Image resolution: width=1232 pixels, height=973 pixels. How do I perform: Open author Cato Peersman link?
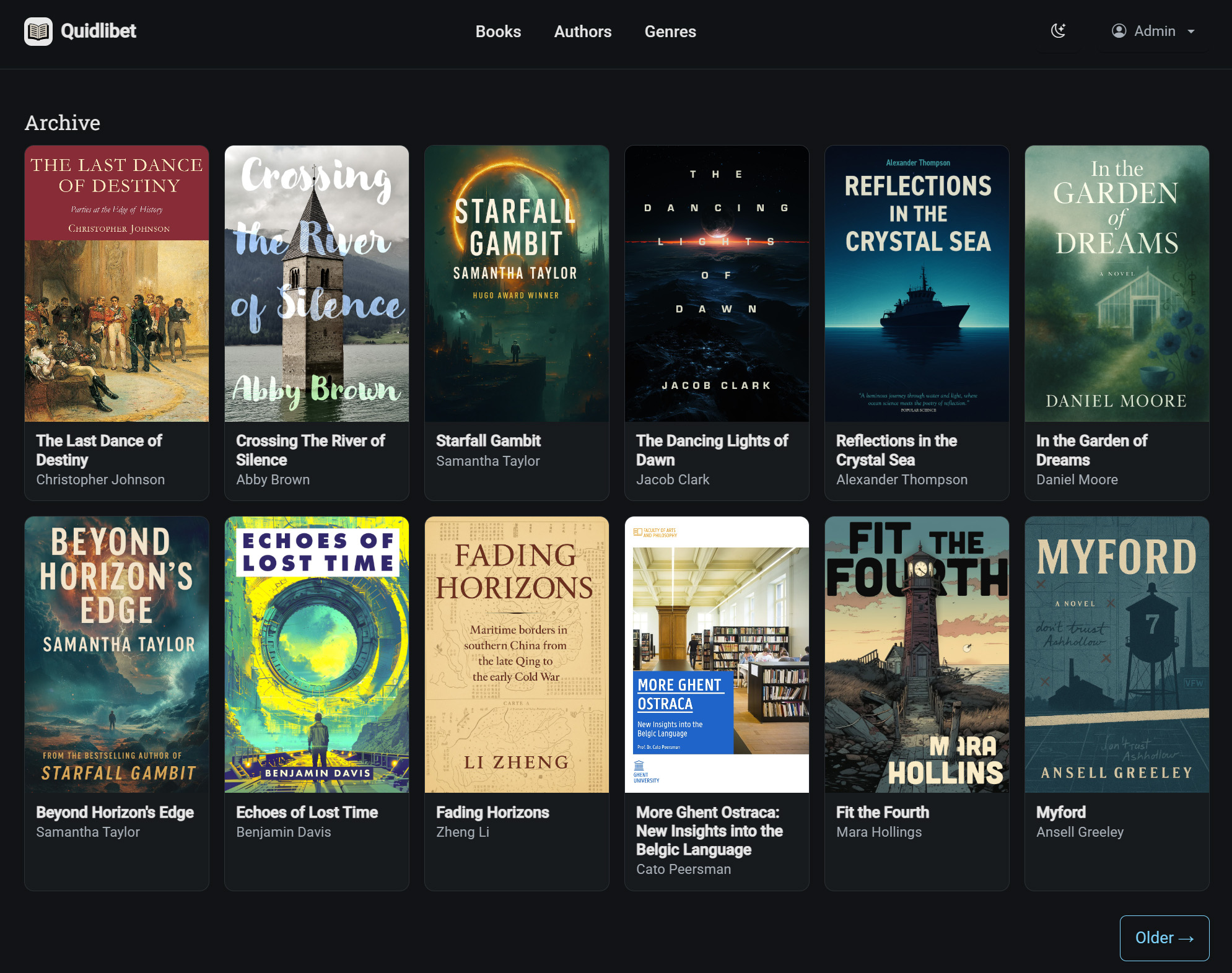[683, 869]
